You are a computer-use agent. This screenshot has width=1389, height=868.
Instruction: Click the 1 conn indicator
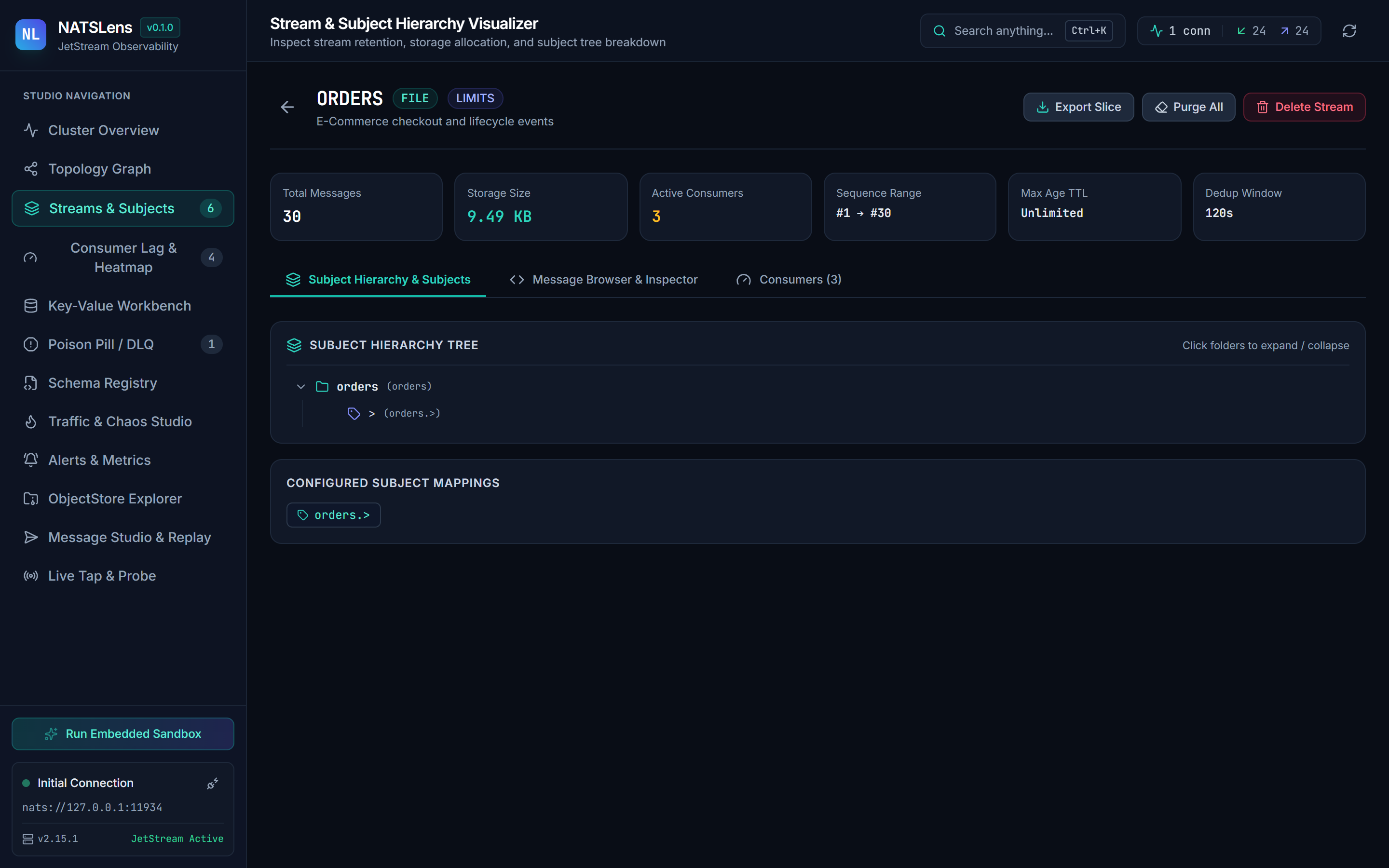1181,31
